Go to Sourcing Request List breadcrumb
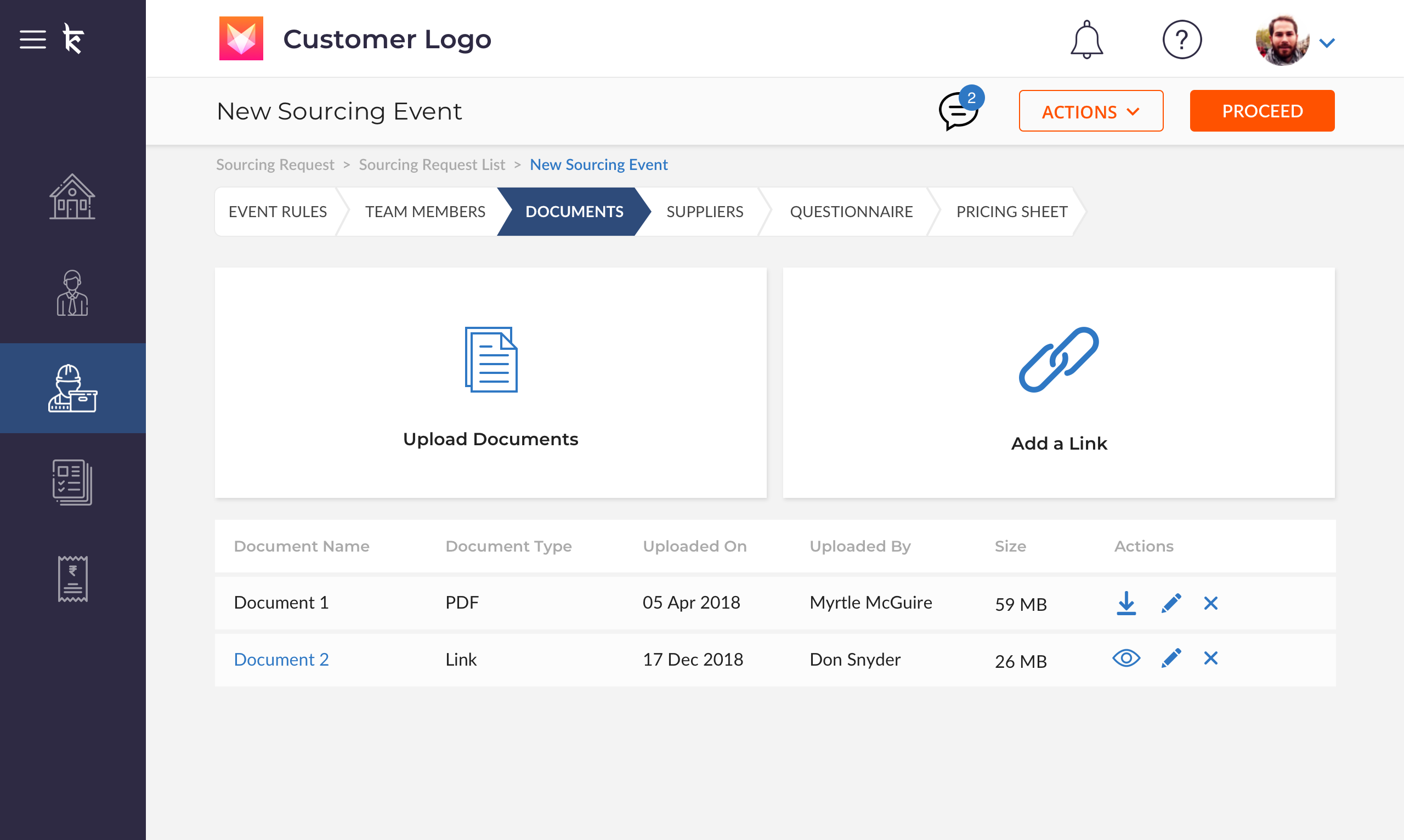The height and width of the screenshot is (840, 1404). pos(432,164)
